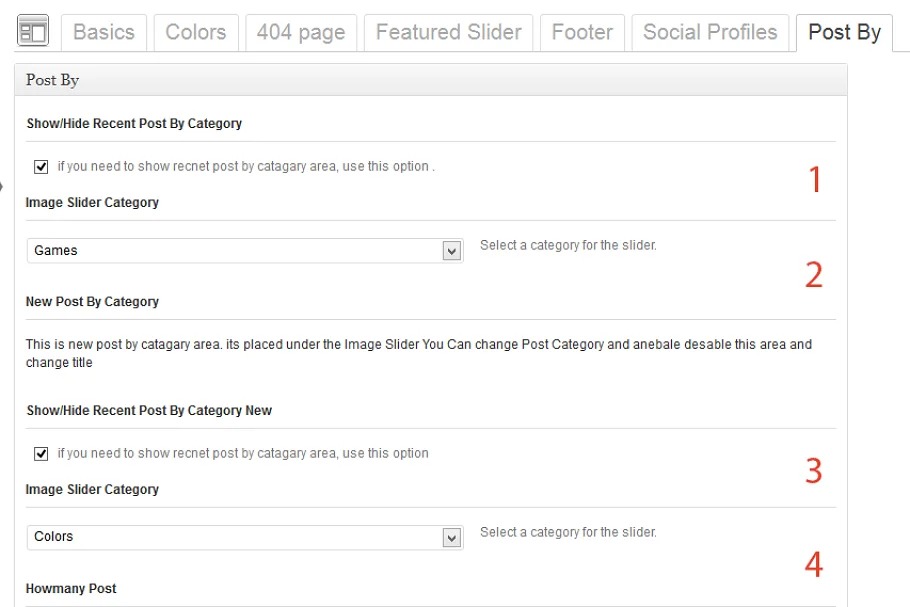Uncheck the Show/Hide Recent Post By Category checkbox
This screenshot has height=607, width=910.
pos(41,167)
